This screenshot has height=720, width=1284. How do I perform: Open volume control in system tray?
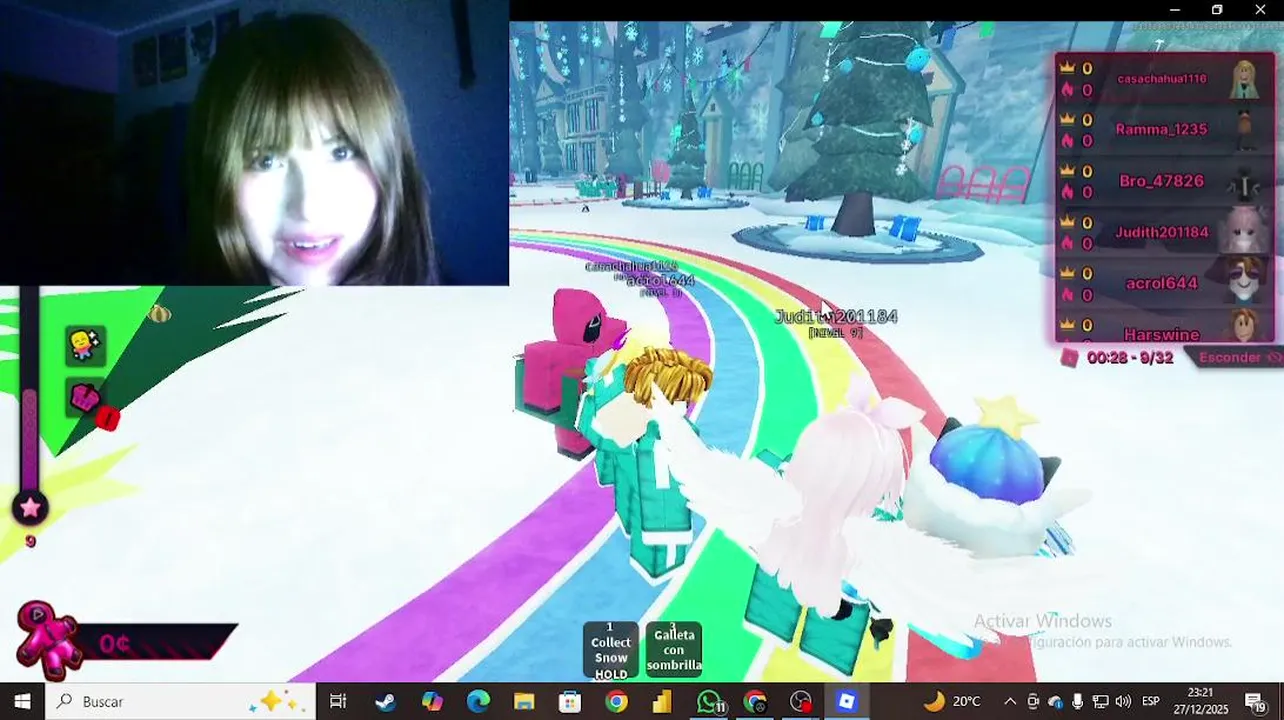coord(1123,701)
